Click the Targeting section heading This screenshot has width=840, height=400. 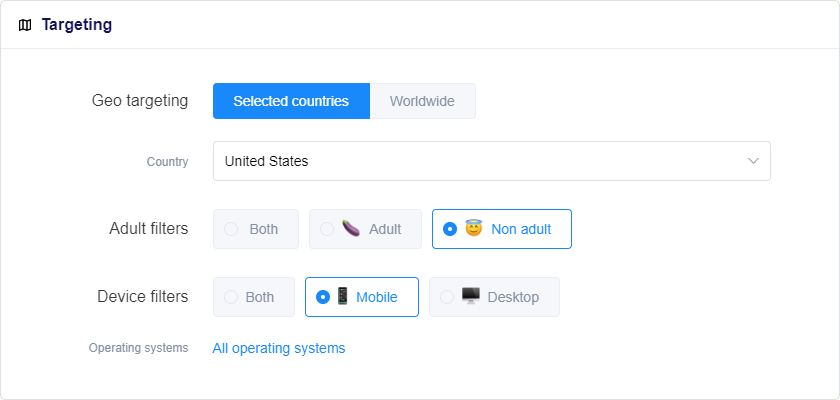click(x=76, y=25)
